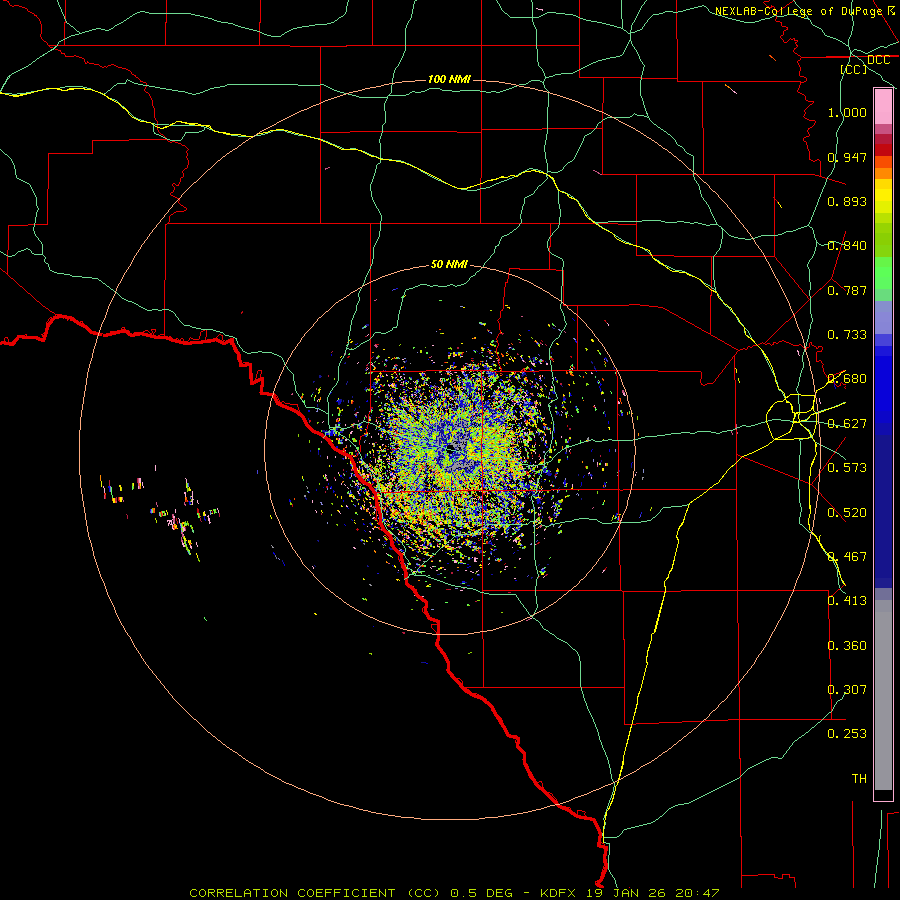Select the 0.307 scale value
This screenshot has height=900, width=900.
pos(847,690)
